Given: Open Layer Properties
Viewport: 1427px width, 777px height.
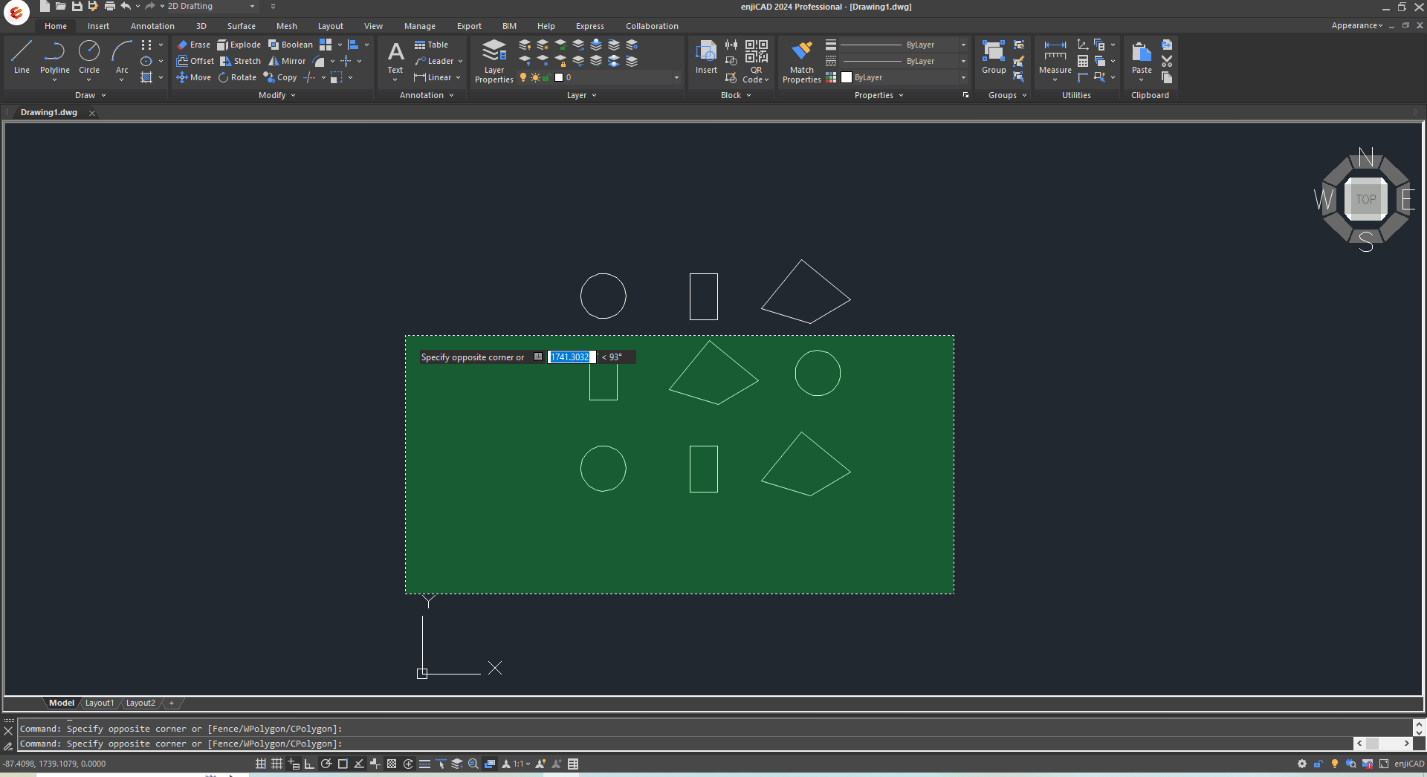Looking at the screenshot, I should (494, 61).
